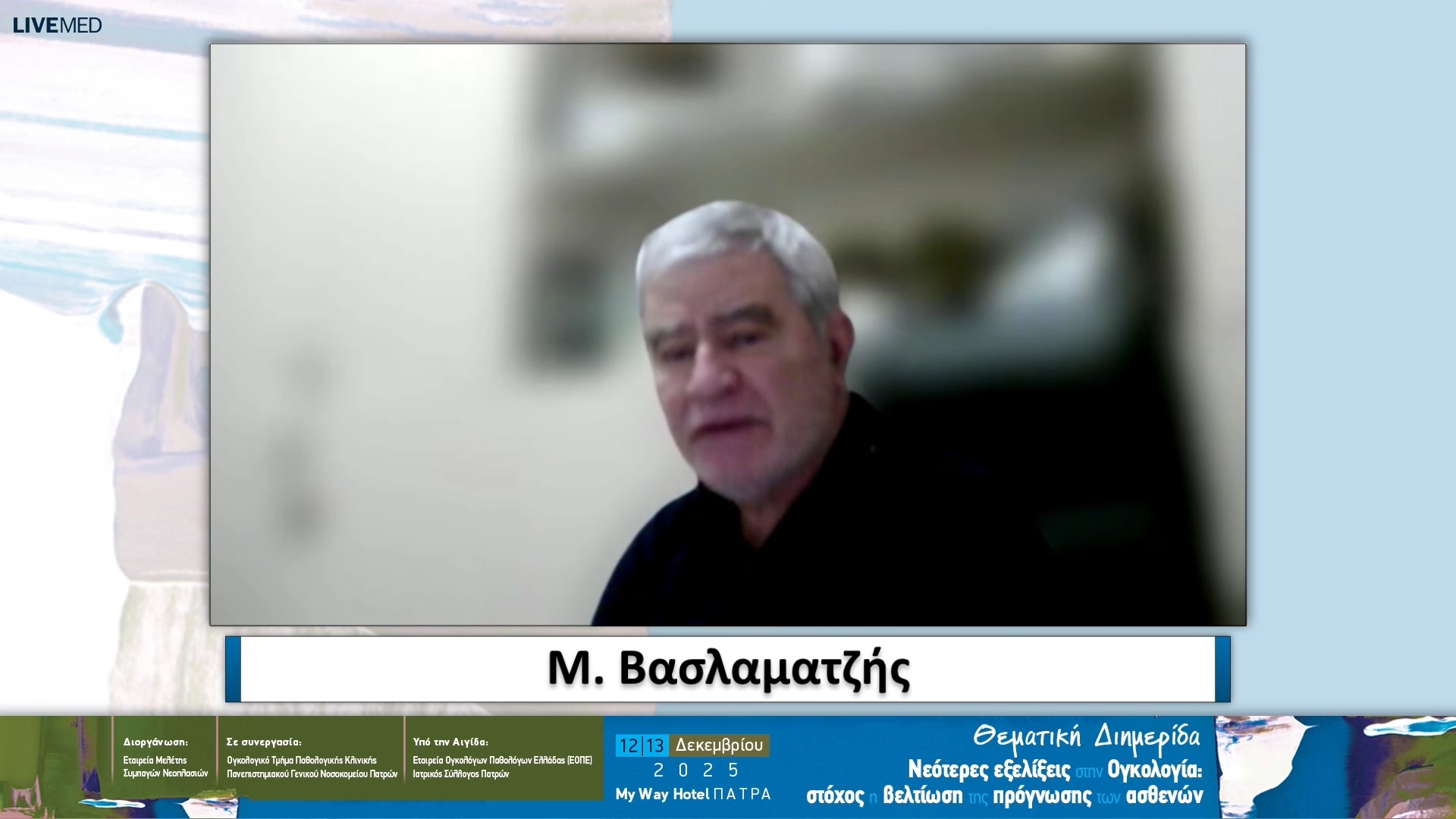Click the Σε συνεργασία heading
The image size is (1456, 819).
(x=264, y=742)
